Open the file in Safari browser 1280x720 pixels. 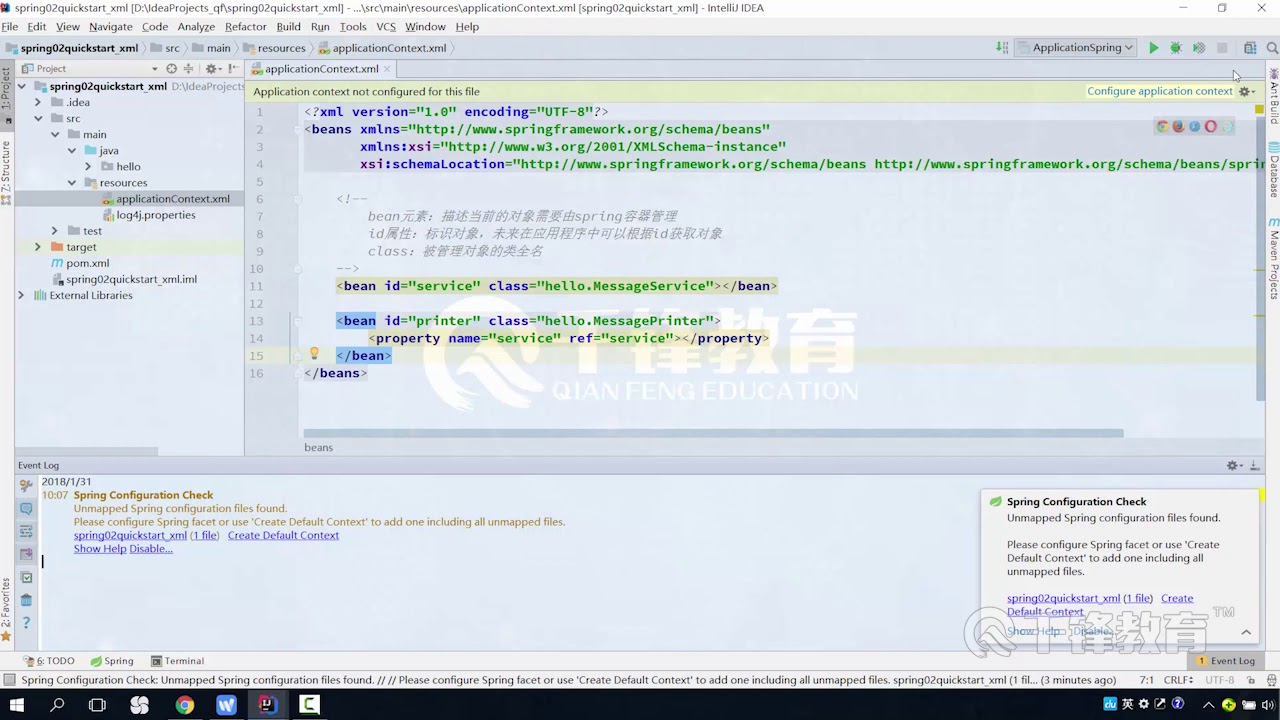coord(1194,127)
